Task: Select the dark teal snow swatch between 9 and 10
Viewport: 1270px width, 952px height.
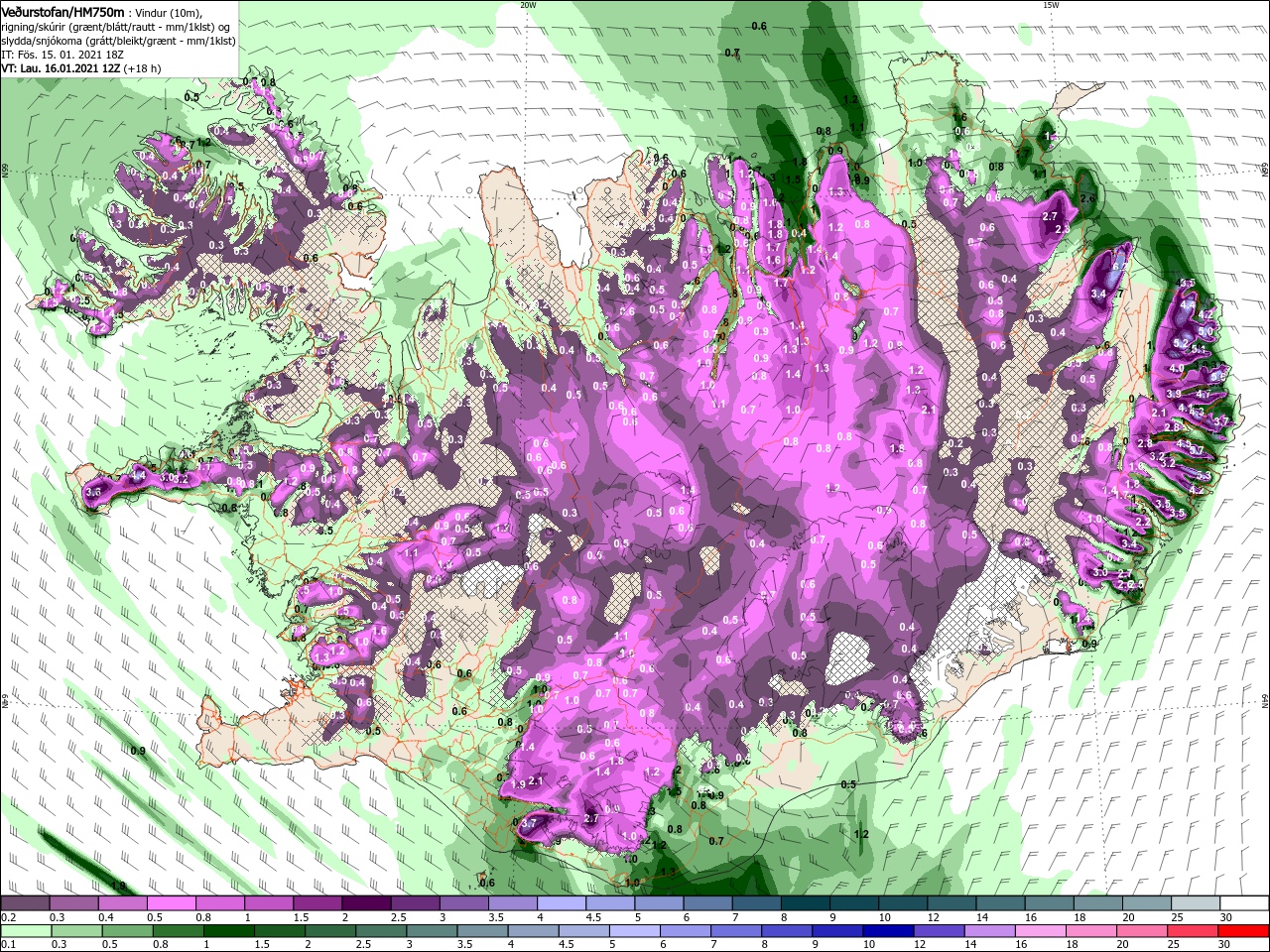Action: (x=853, y=903)
